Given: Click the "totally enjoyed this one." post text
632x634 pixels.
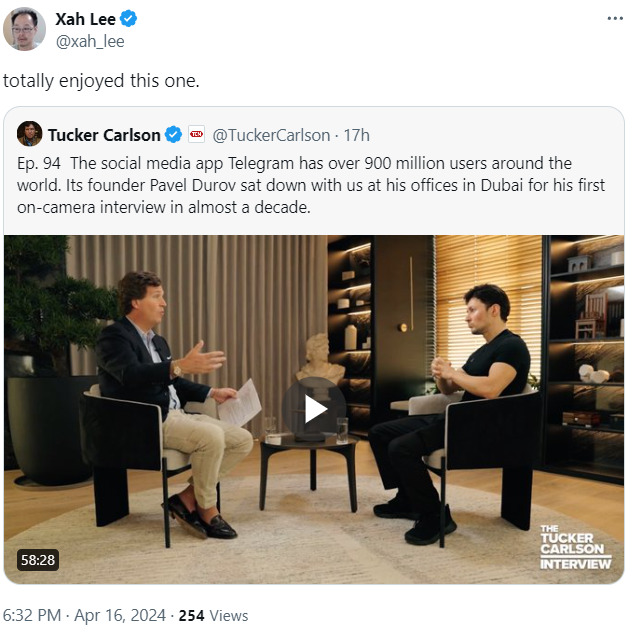Looking at the screenshot, I should click(100, 81).
